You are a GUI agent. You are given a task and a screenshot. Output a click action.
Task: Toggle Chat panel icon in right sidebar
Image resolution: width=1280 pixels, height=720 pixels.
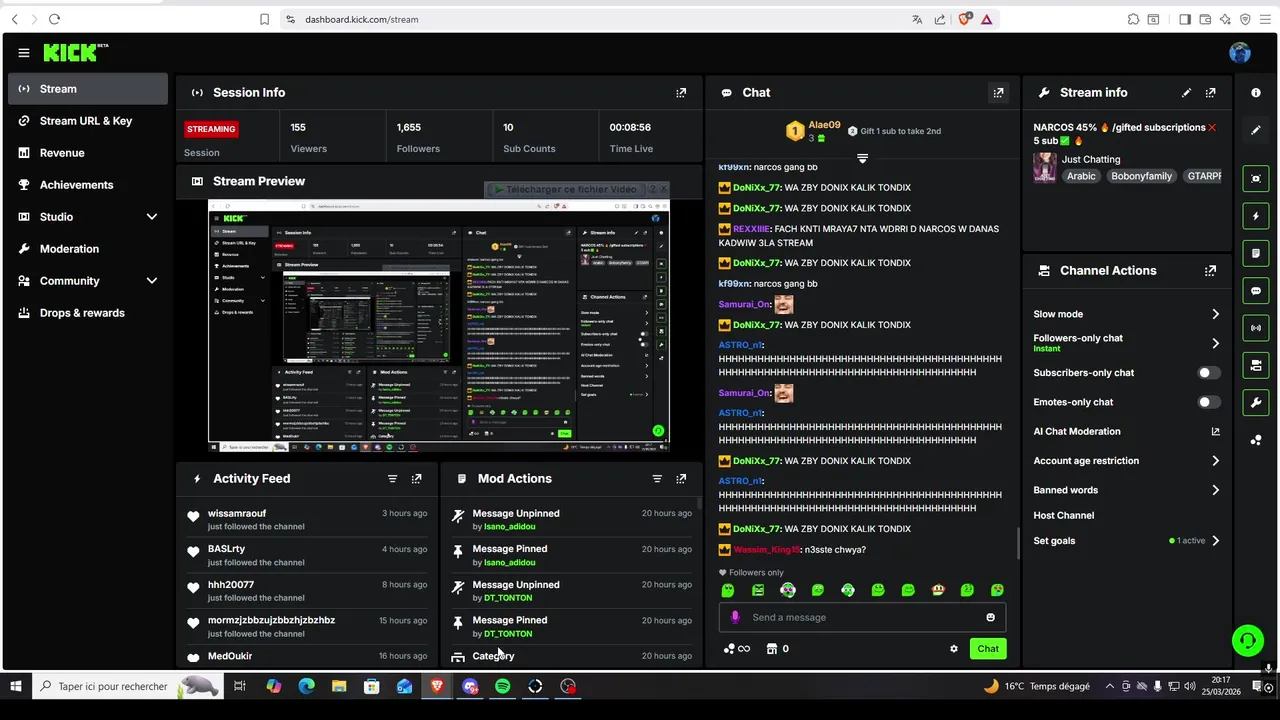(x=1256, y=291)
